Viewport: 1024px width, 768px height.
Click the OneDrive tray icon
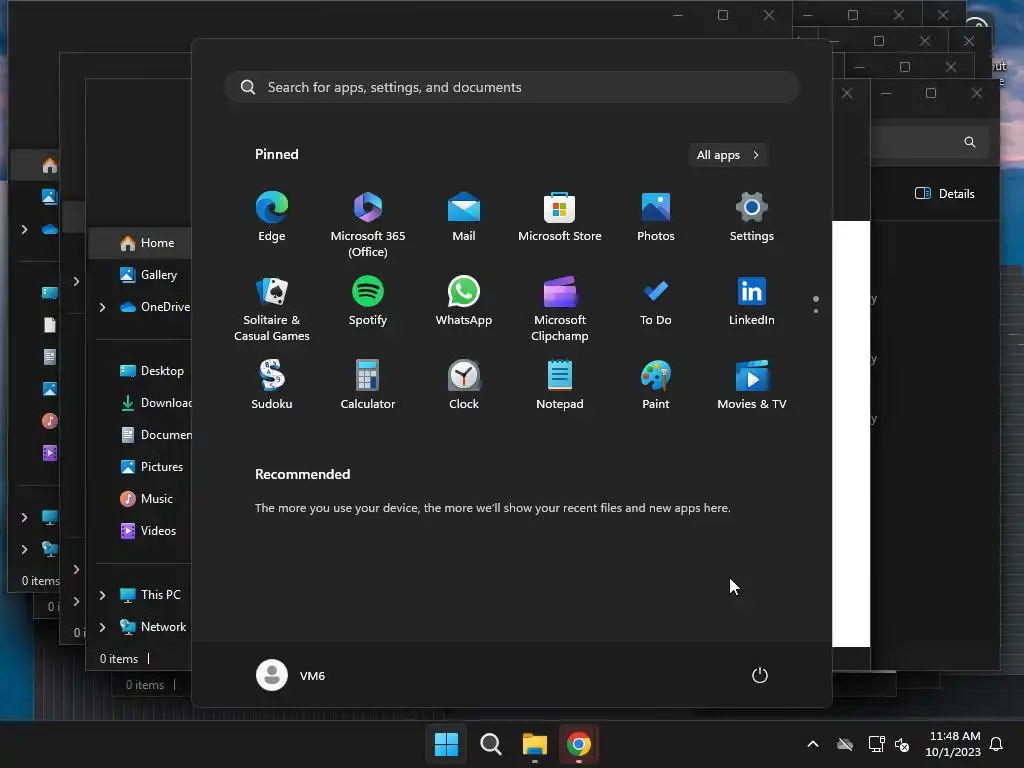click(x=845, y=744)
